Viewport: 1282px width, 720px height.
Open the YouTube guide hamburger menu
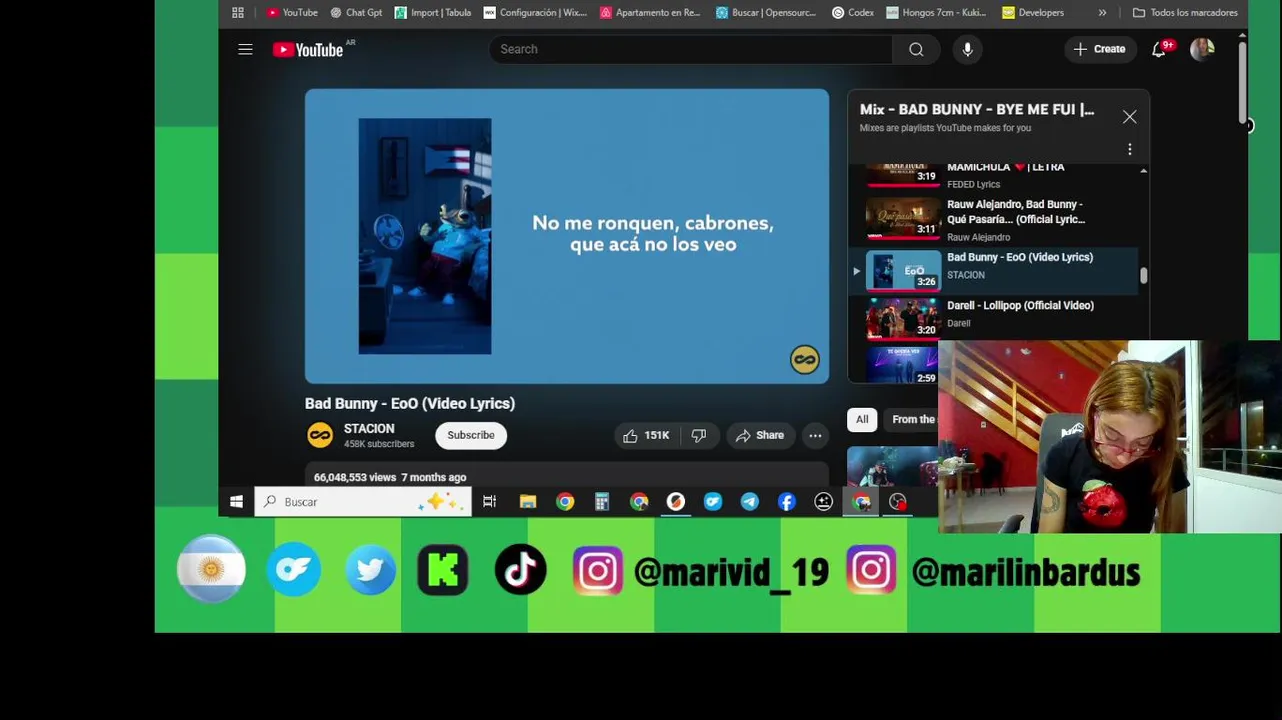245,49
